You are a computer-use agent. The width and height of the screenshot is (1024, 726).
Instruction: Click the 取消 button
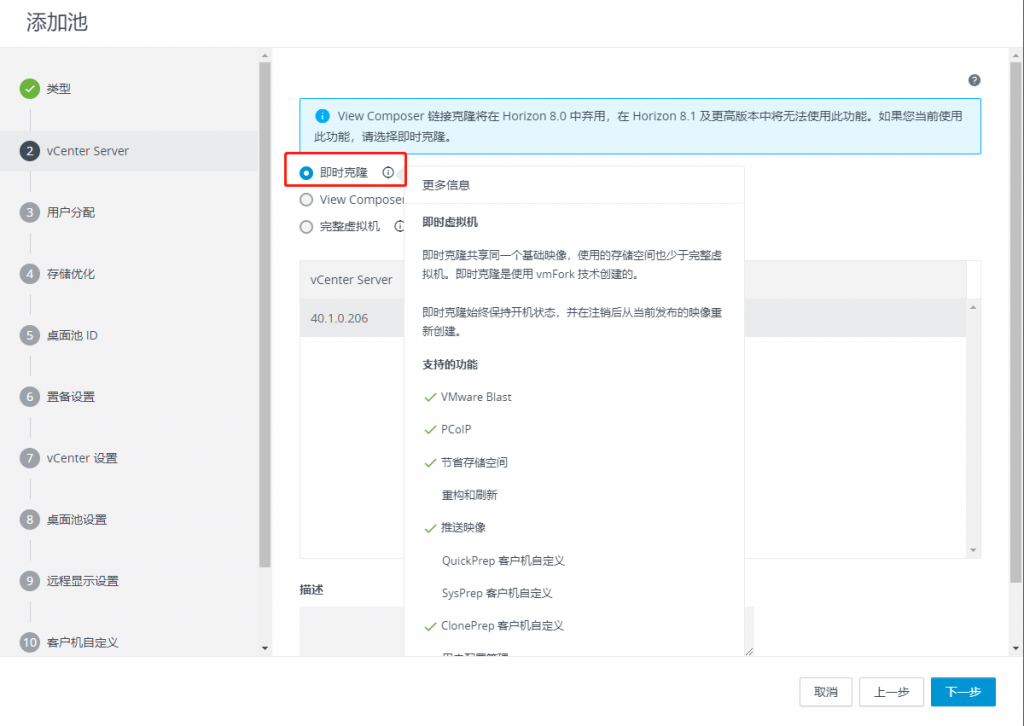(825, 692)
